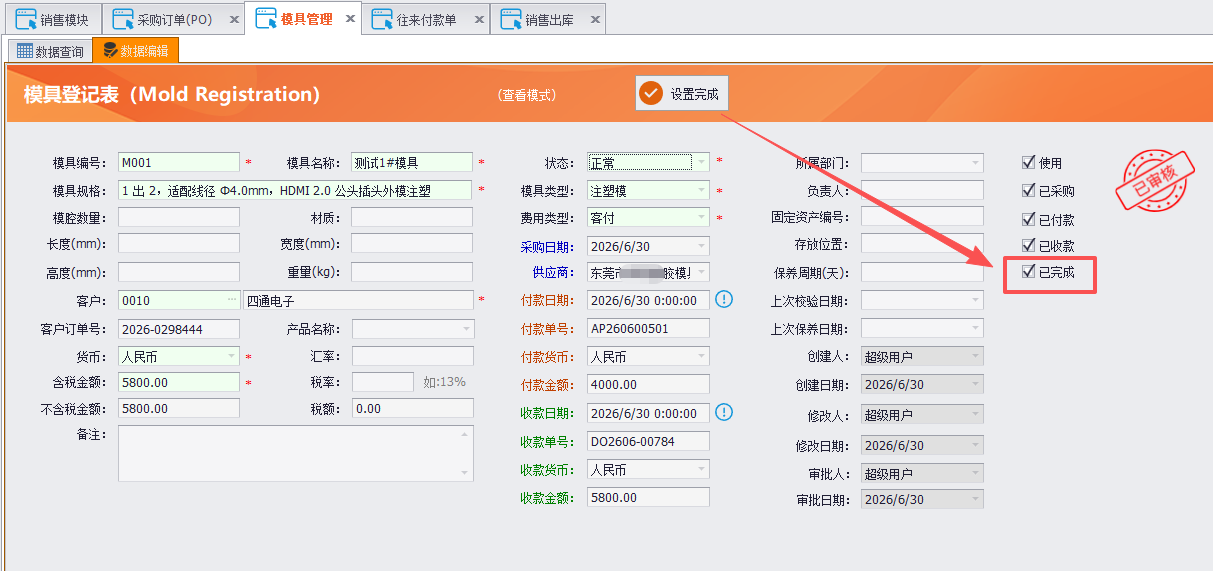Click the 税率 field
This screenshot has width=1213, height=571.
pos(382,381)
